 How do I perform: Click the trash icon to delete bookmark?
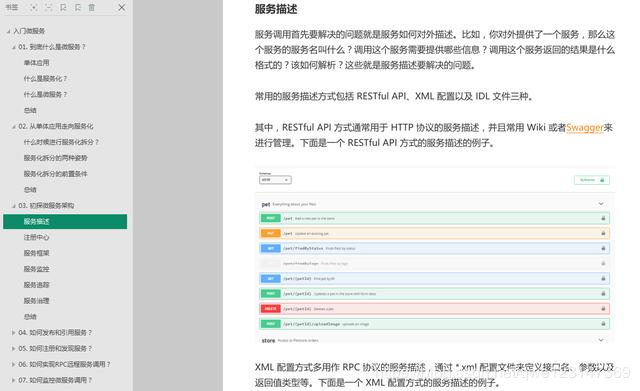pyautogui.click(x=92, y=7)
